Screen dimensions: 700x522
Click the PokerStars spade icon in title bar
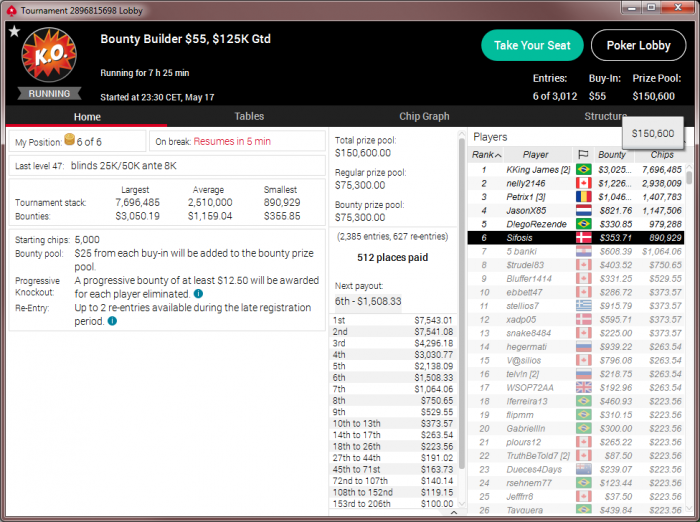tap(12, 10)
